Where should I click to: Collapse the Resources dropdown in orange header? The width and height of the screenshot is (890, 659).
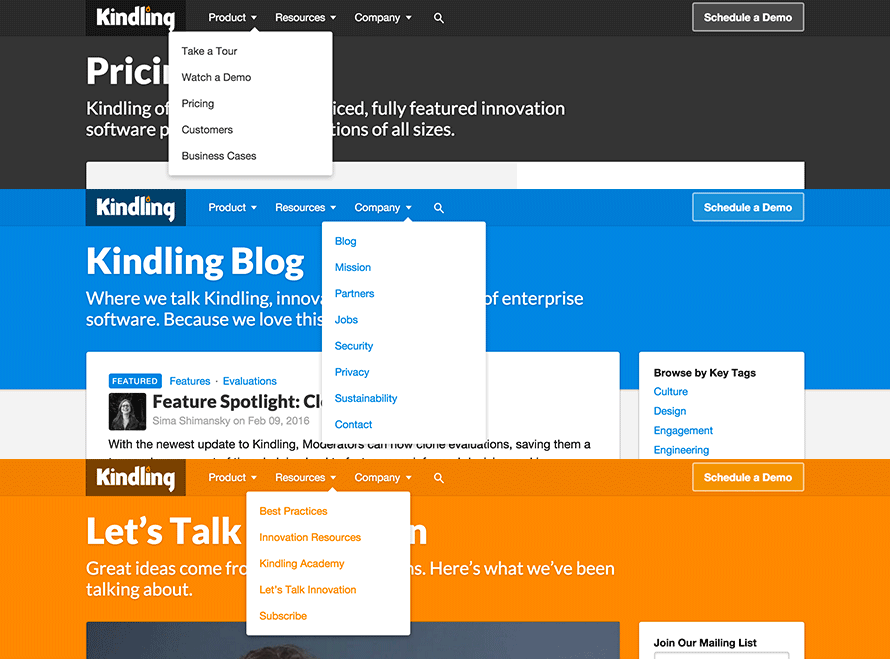point(305,477)
